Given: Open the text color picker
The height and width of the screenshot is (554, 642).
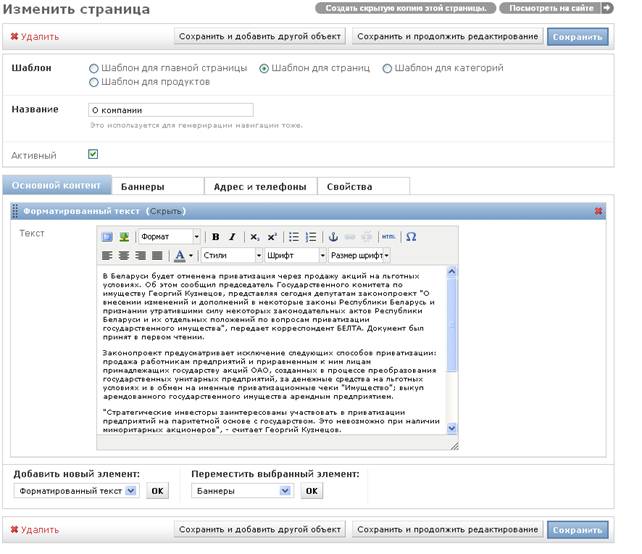Looking at the screenshot, I should (183, 256).
